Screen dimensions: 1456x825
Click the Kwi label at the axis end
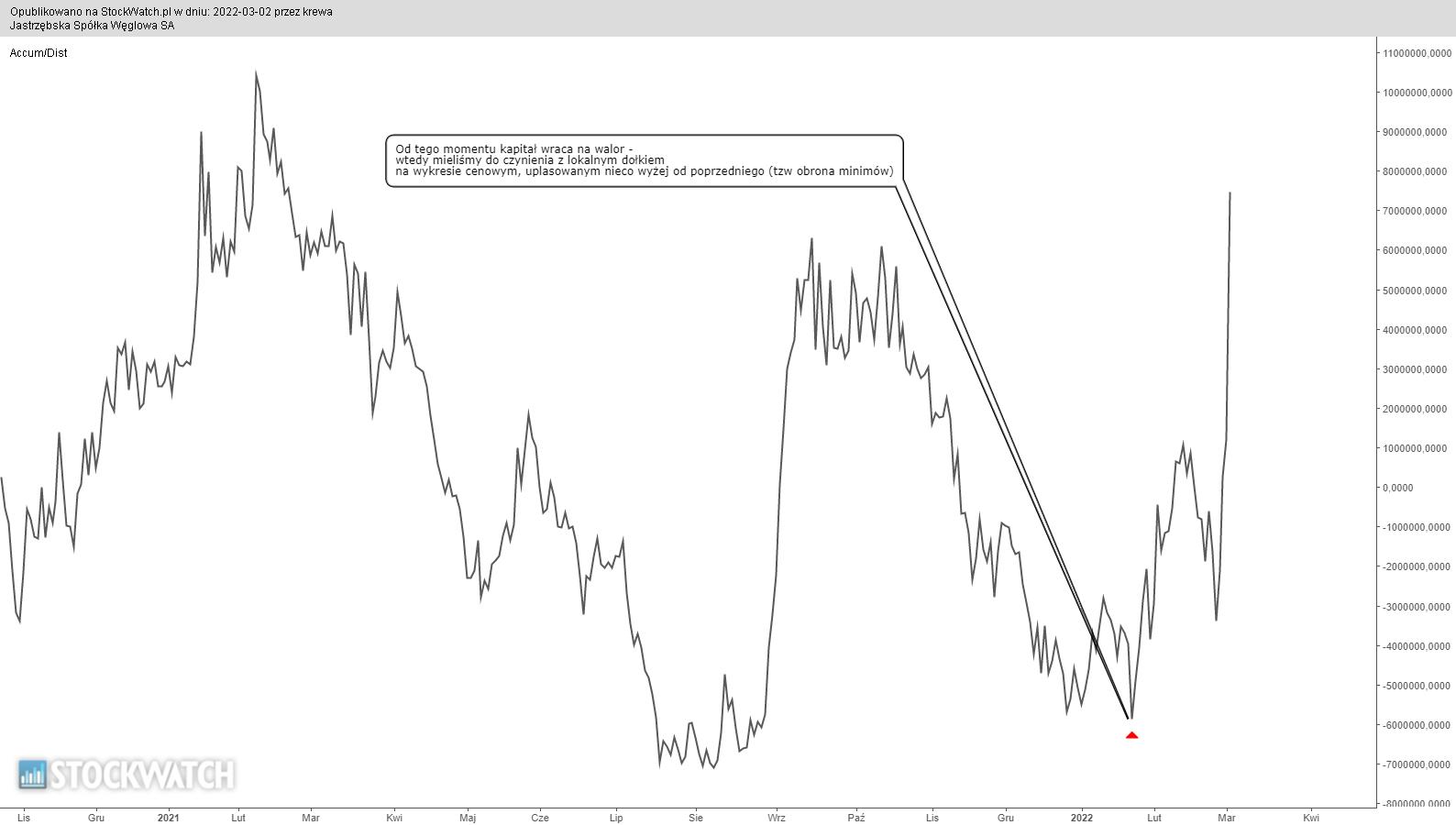tap(1311, 818)
